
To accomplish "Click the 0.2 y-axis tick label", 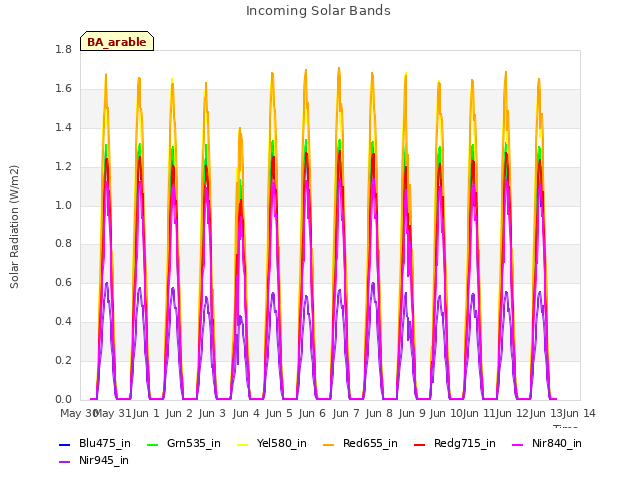I will (x=63, y=360).
